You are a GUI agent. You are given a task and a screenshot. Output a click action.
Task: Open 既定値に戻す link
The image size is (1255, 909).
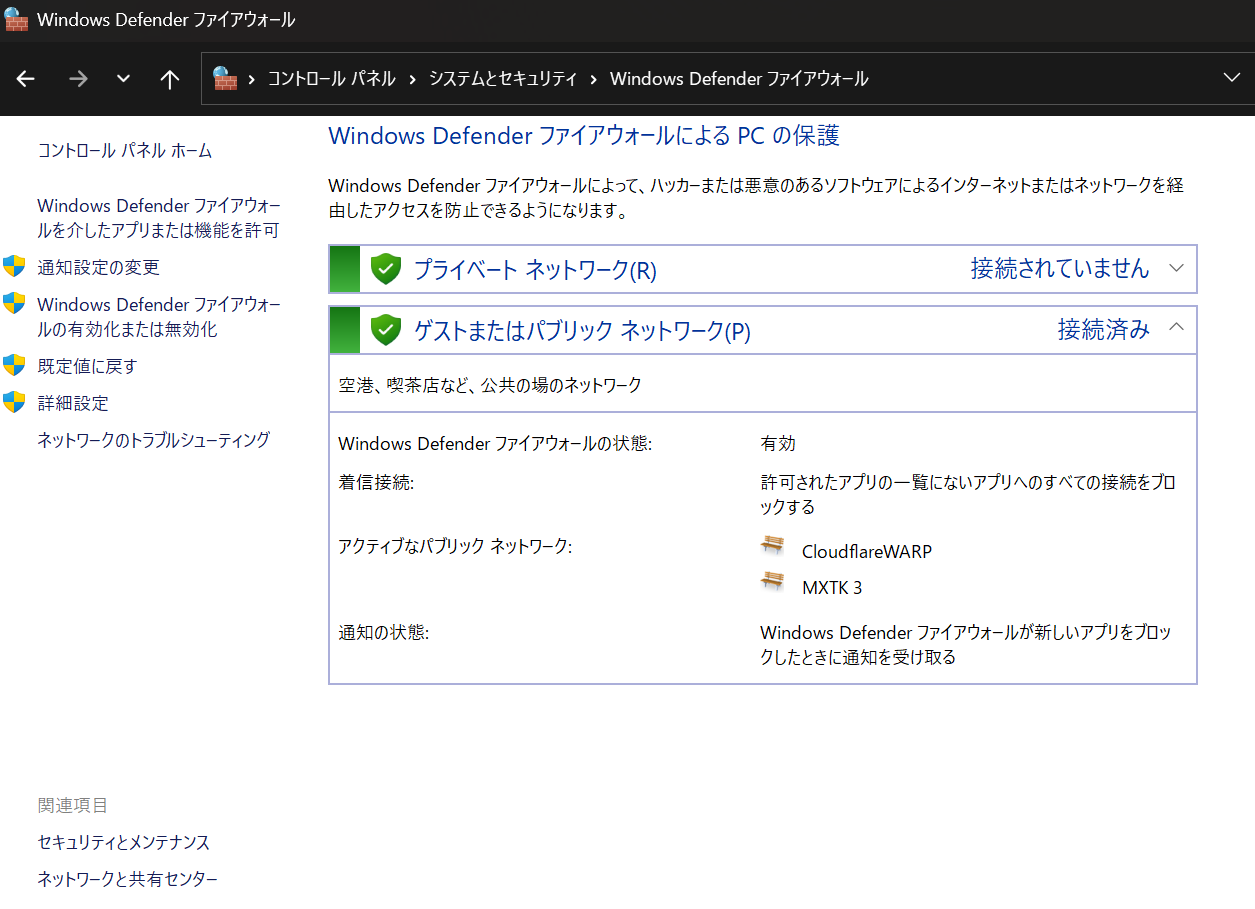(87, 367)
